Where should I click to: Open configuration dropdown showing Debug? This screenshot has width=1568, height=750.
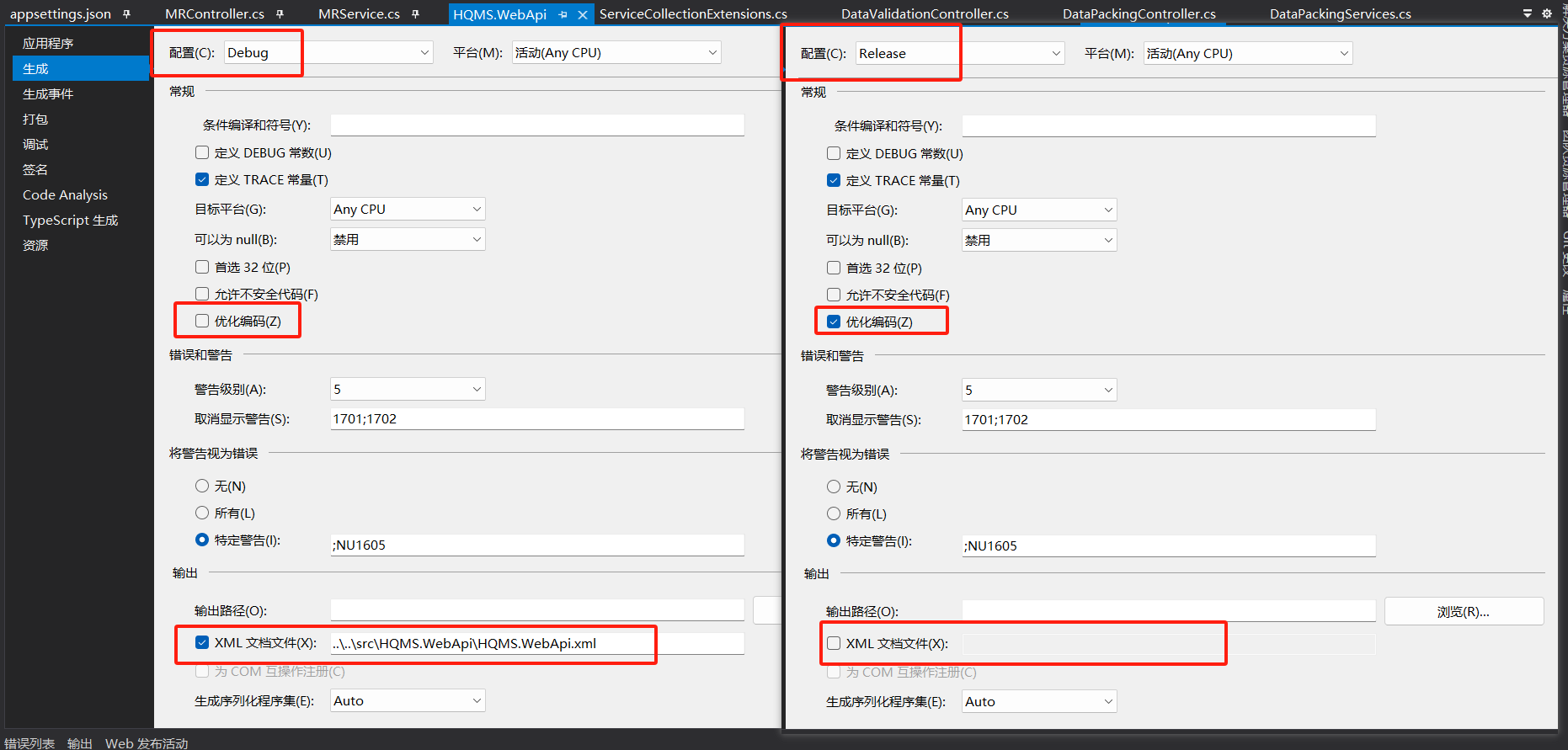[328, 52]
